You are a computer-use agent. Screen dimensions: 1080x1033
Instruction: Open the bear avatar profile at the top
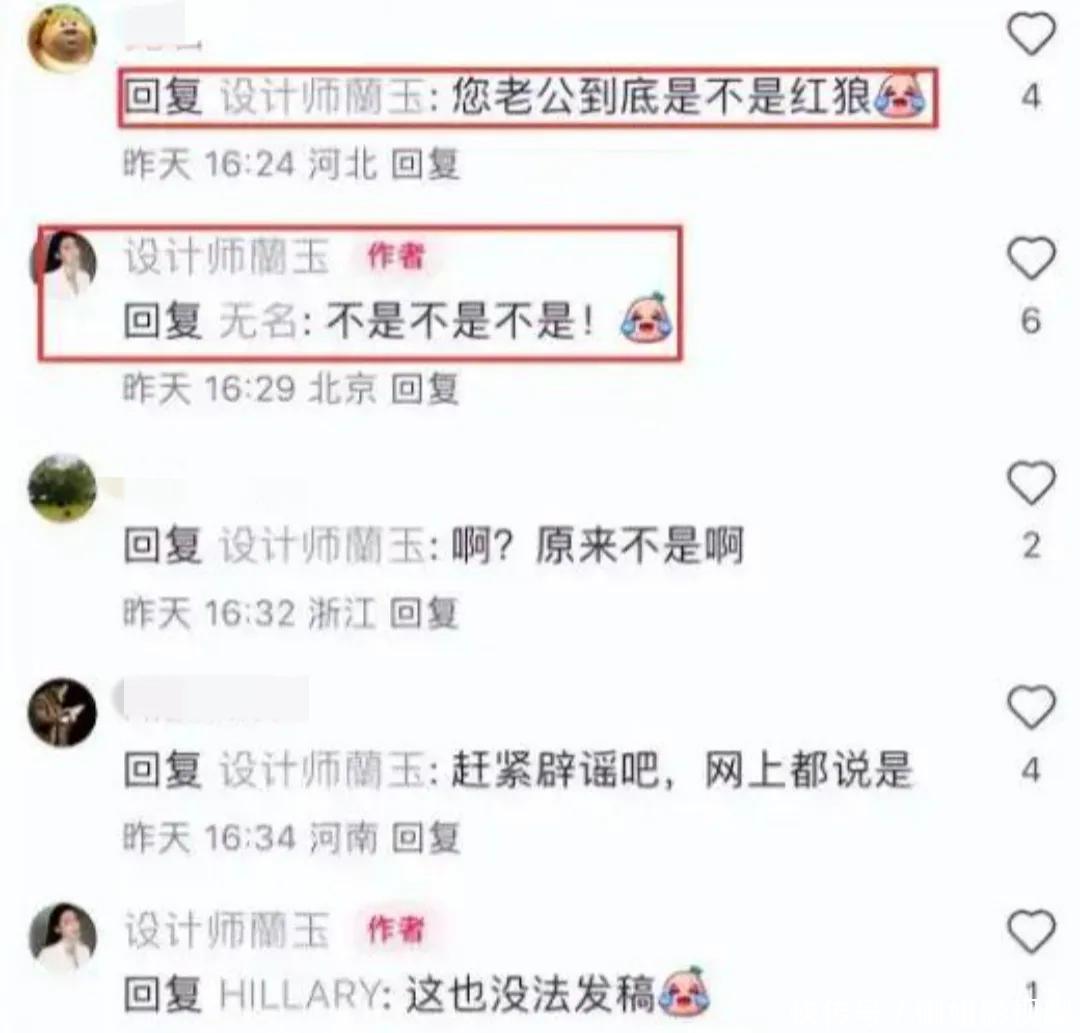pyautogui.click(x=62, y=38)
